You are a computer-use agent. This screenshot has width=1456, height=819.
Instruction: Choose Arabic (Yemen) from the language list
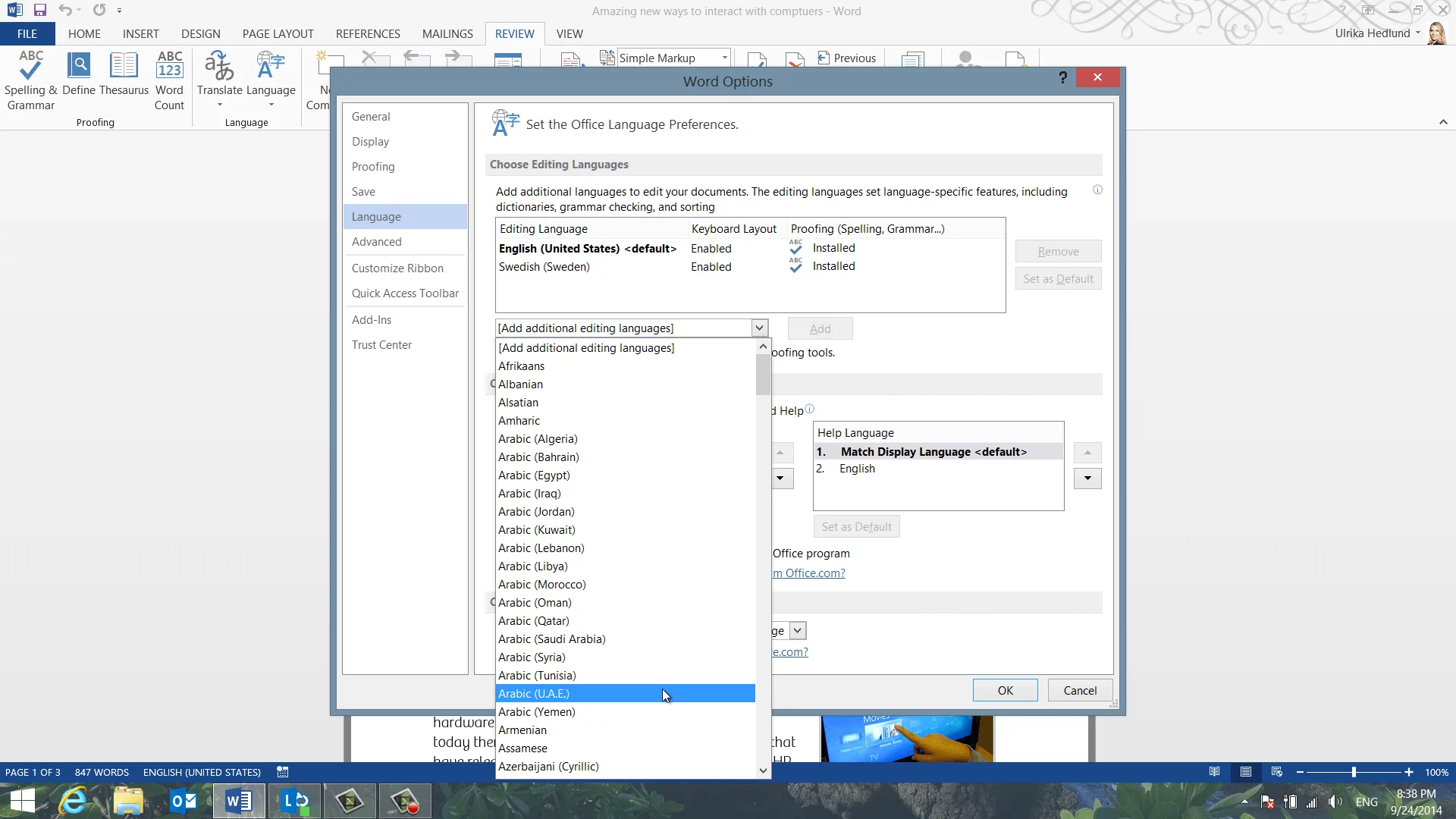tap(537, 712)
